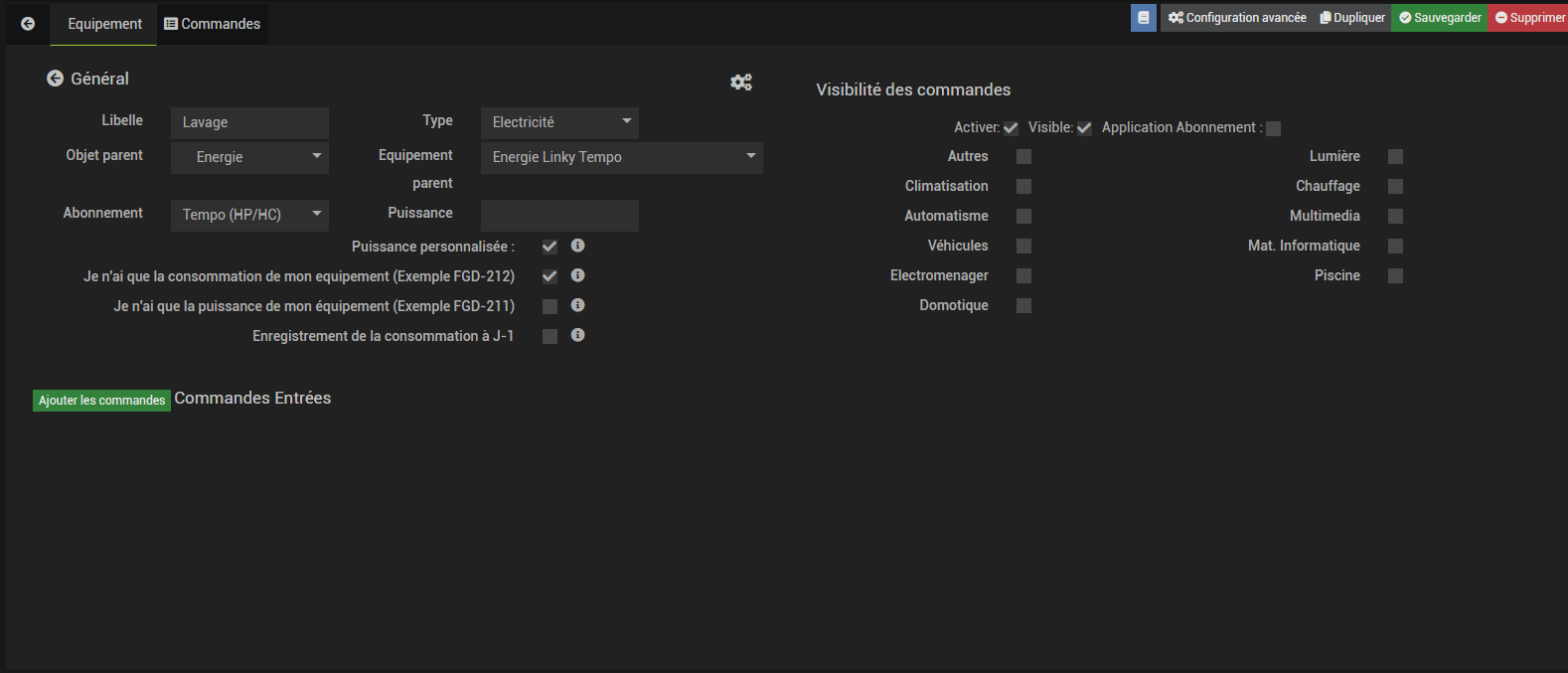The width and height of the screenshot is (1568, 673).
Task: Uncheck the Puissance personnalisée checkbox
Action: click(549, 247)
